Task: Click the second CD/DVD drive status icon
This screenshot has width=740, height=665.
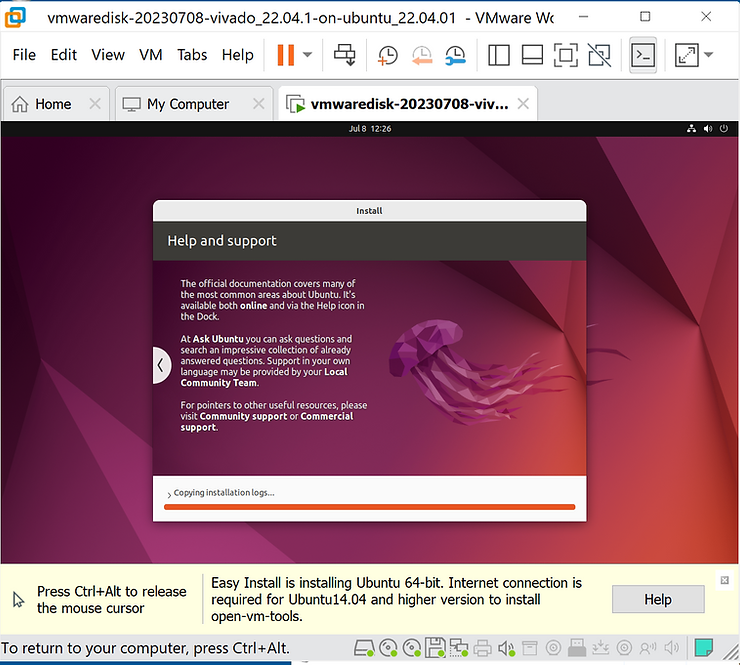Action: 412,648
